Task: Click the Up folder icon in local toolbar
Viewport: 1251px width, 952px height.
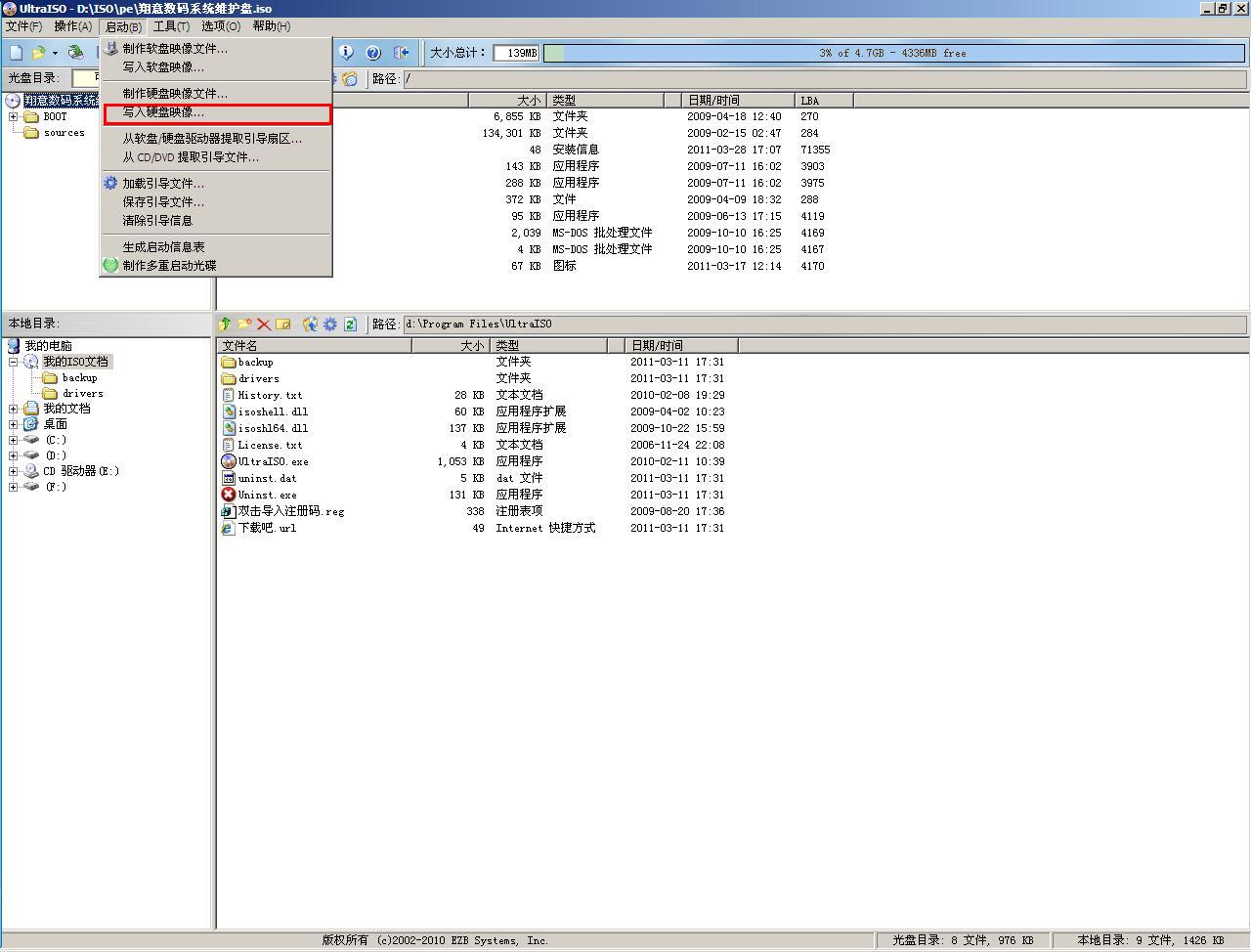Action: pyautogui.click(x=225, y=324)
